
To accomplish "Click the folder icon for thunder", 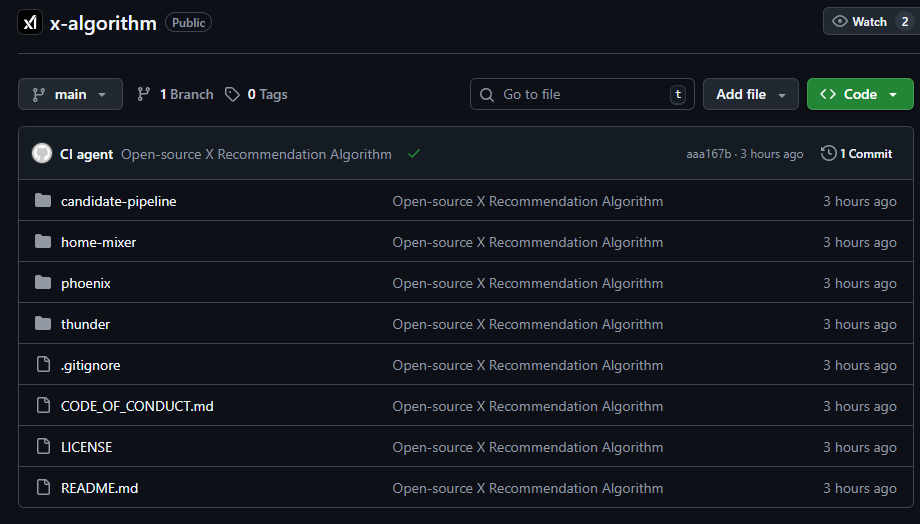I will point(43,324).
